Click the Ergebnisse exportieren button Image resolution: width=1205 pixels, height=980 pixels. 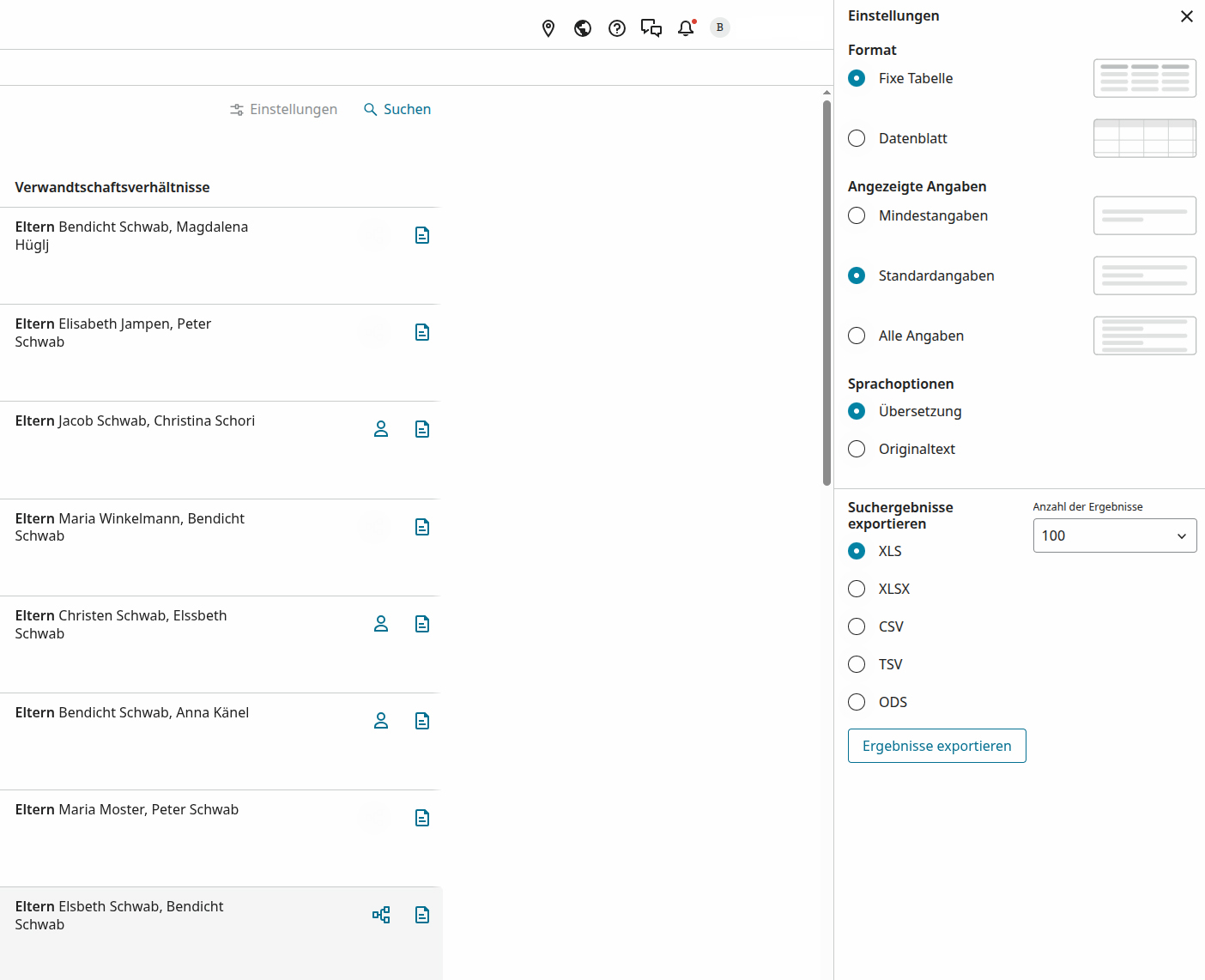[937, 746]
